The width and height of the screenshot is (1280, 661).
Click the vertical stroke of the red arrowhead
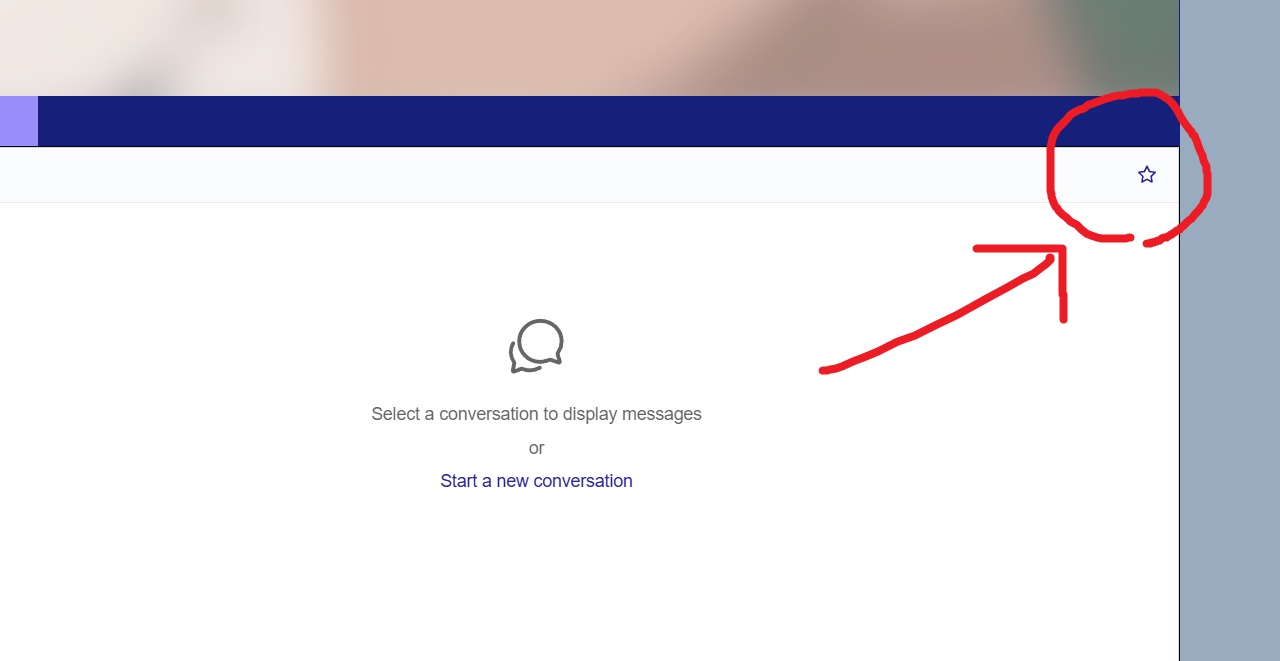(1063, 285)
